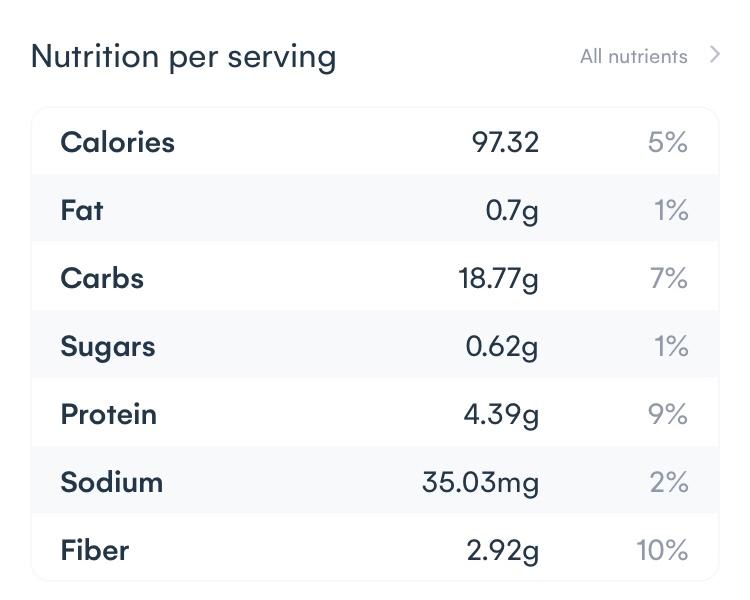Select the Sodium row label
The height and width of the screenshot is (600, 750).
click(x=111, y=482)
